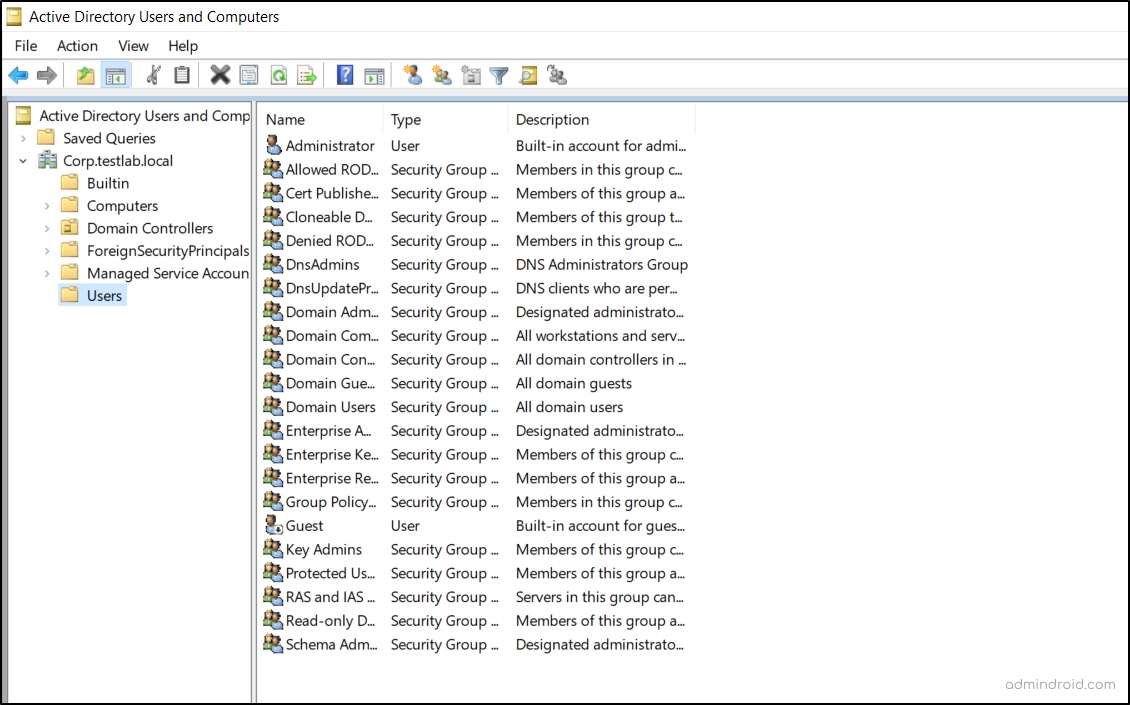The height and width of the screenshot is (705, 1130).
Task: Click the Create new group icon
Action: 441,75
